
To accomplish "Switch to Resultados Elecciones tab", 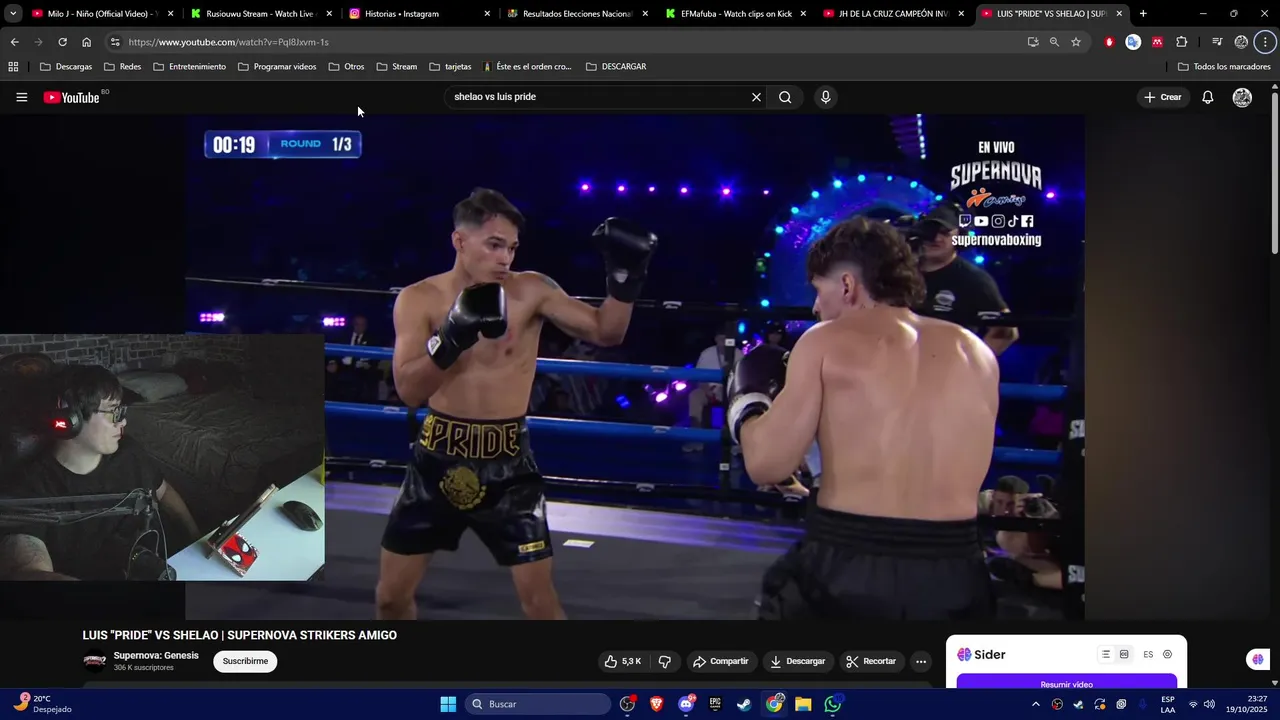I will [576, 14].
